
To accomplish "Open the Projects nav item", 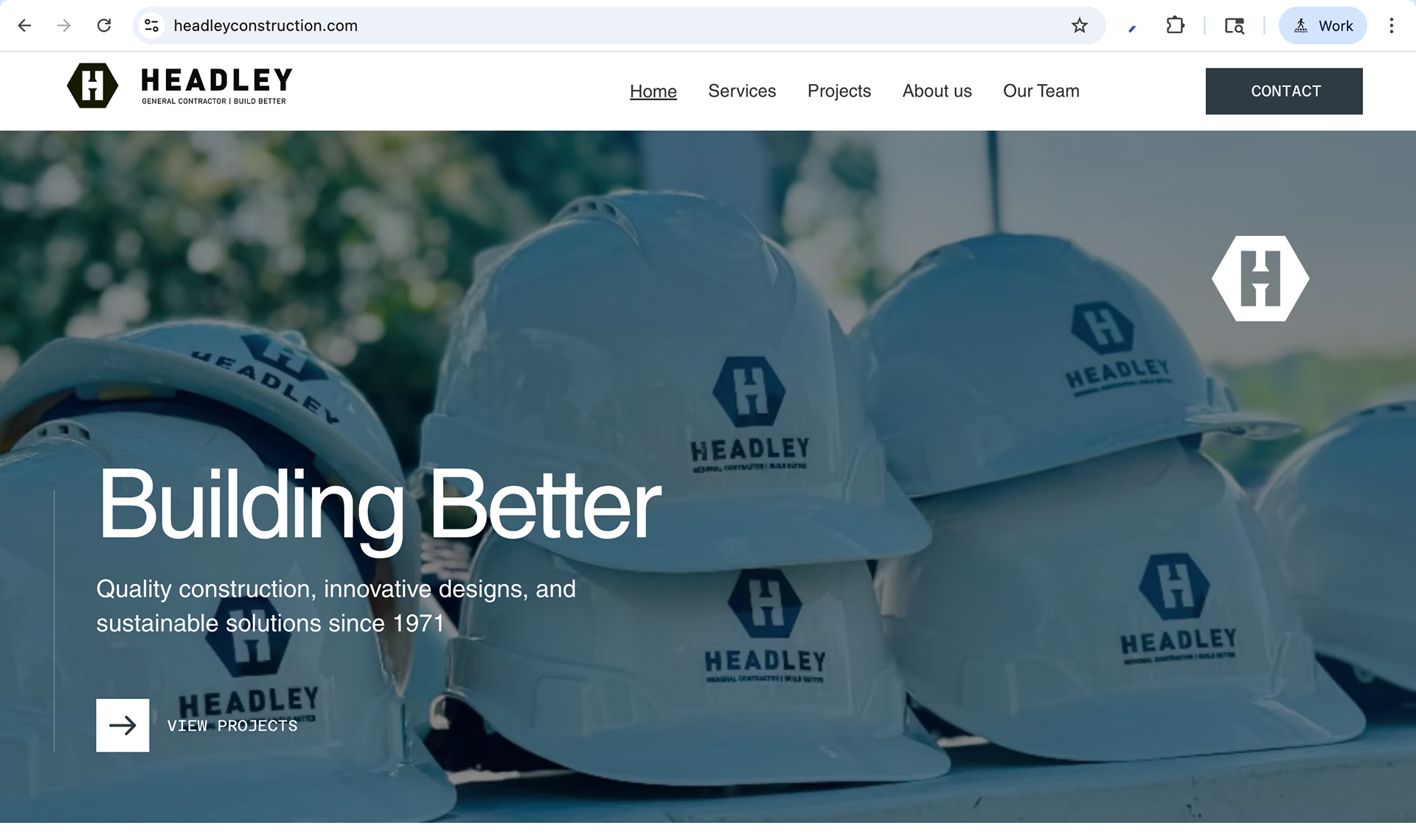I will click(839, 91).
